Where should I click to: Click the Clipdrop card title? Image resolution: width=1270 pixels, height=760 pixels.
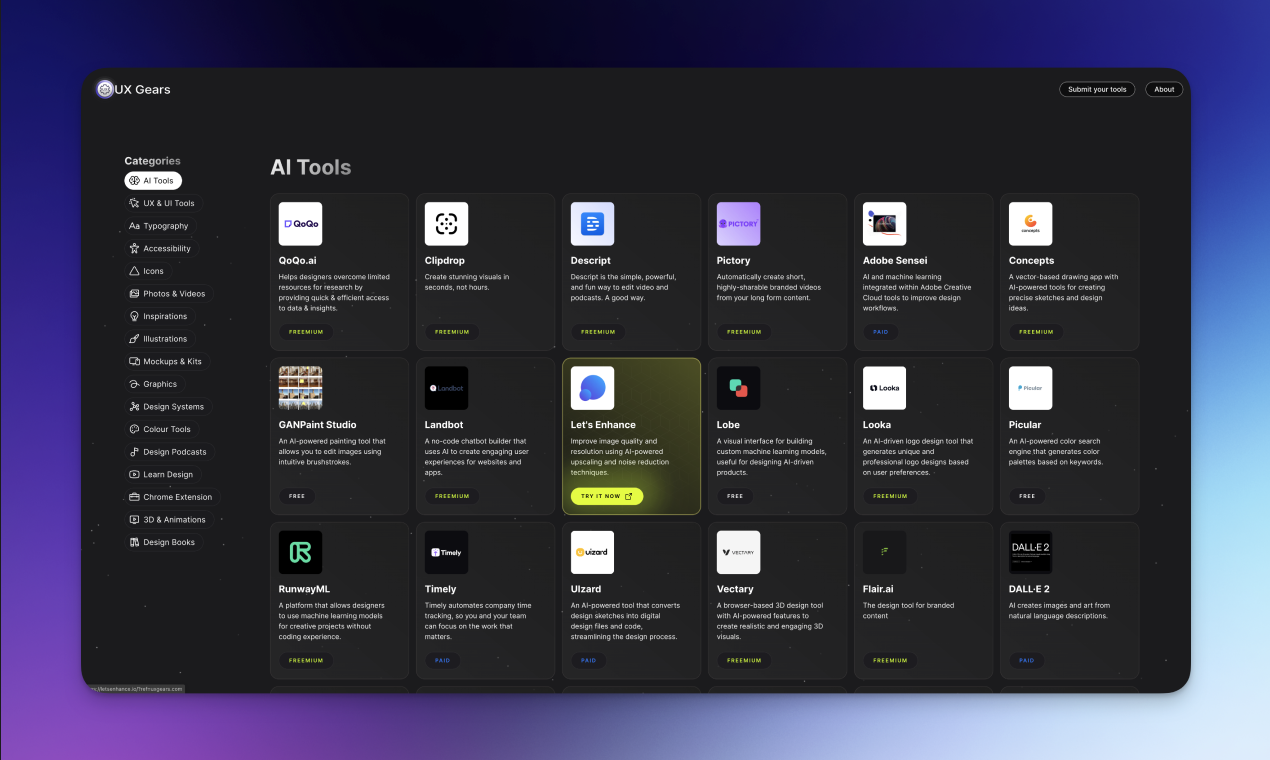pyautogui.click(x=445, y=260)
